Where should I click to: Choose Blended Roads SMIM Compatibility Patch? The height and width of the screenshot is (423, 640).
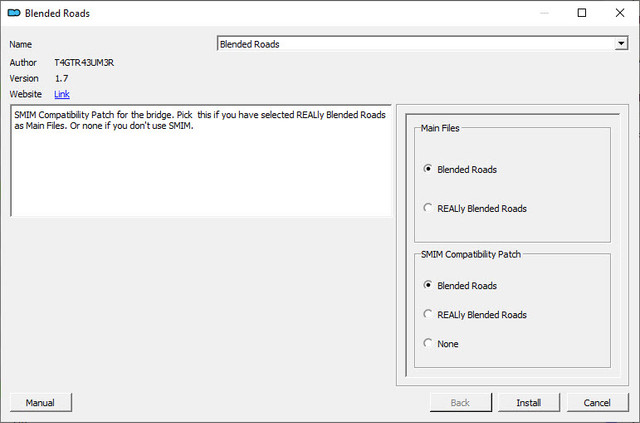[460, 285]
